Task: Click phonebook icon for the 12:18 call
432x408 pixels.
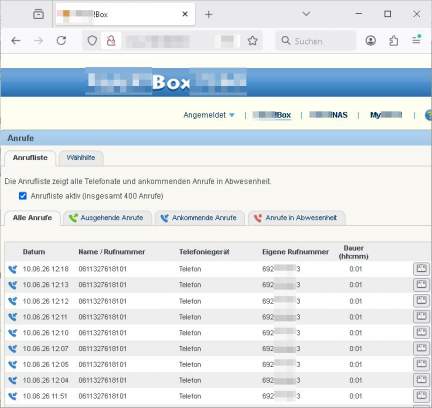Action: 421,269
